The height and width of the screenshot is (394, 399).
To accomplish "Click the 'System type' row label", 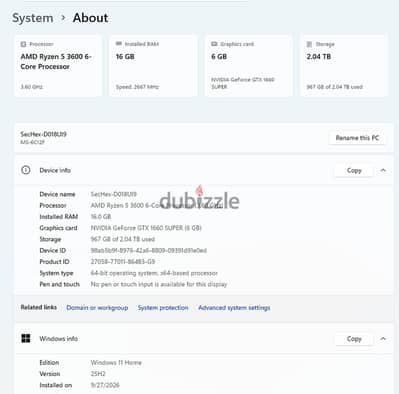I will click(56, 273).
